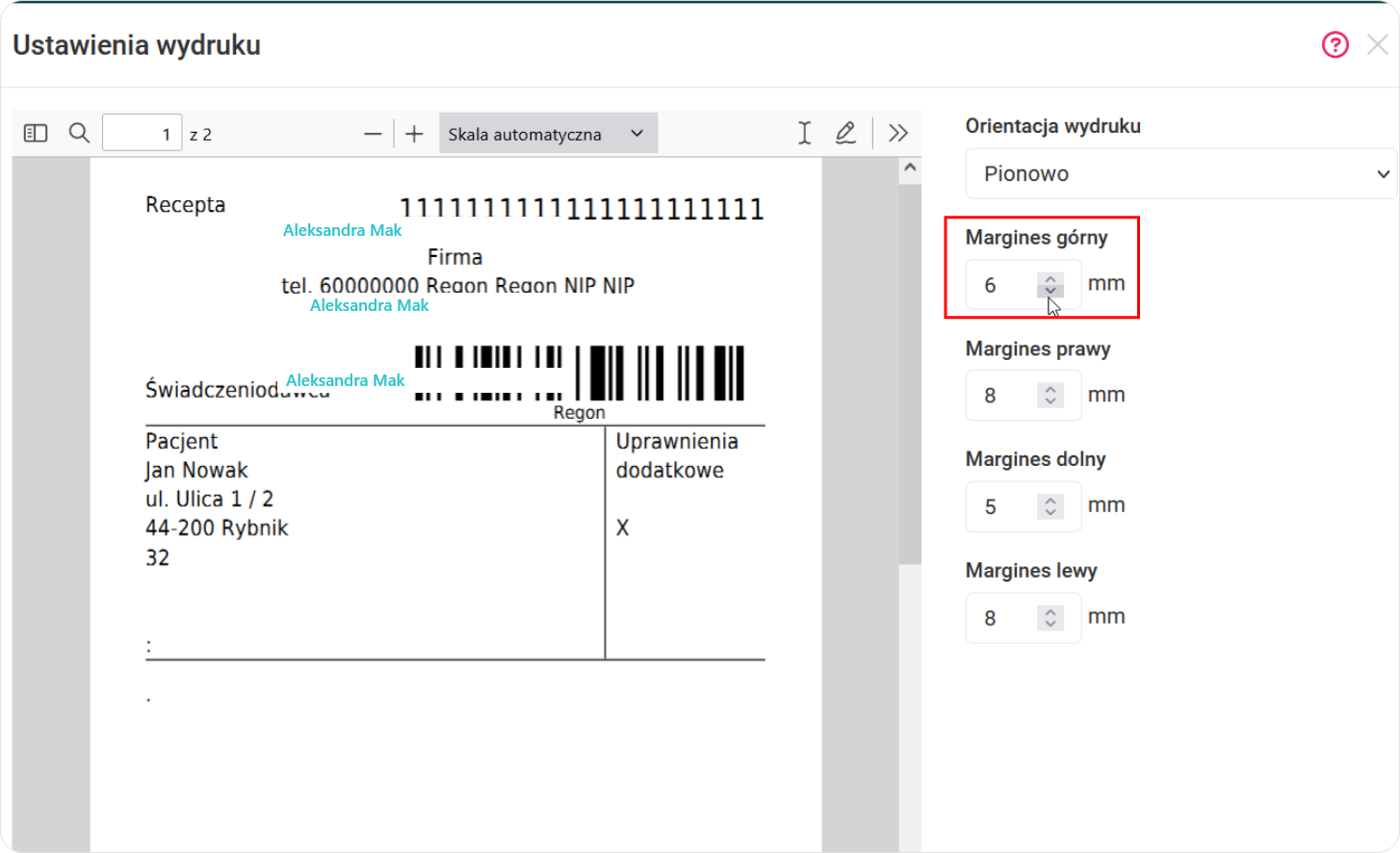Viewport: 1400px width, 853px height.
Task: Click the preview vertical scrollbar thumb
Action: click(910, 374)
